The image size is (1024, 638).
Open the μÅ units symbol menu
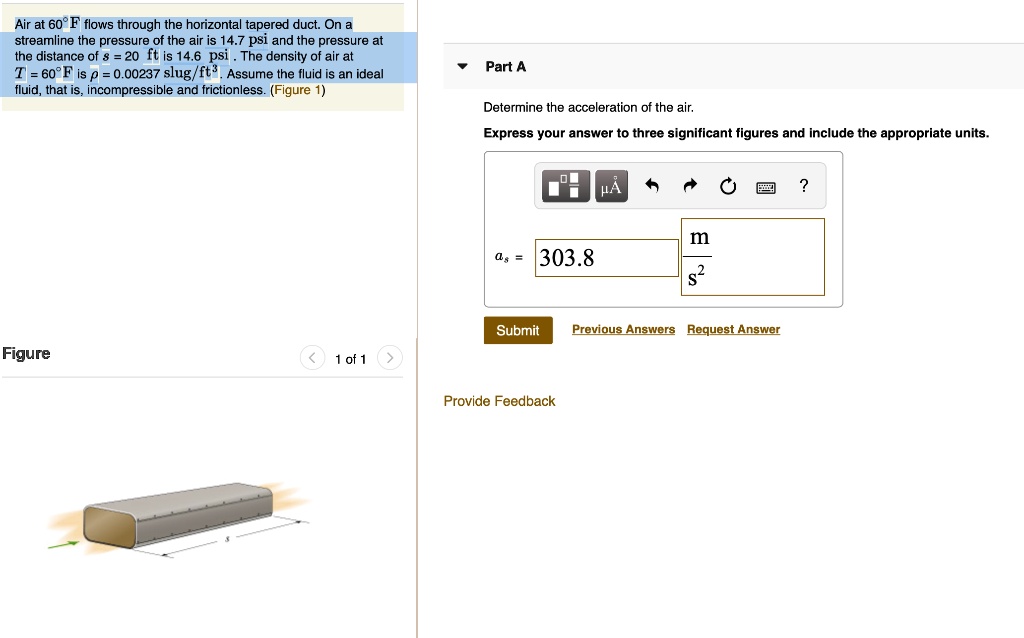pyautogui.click(x=610, y=185)
